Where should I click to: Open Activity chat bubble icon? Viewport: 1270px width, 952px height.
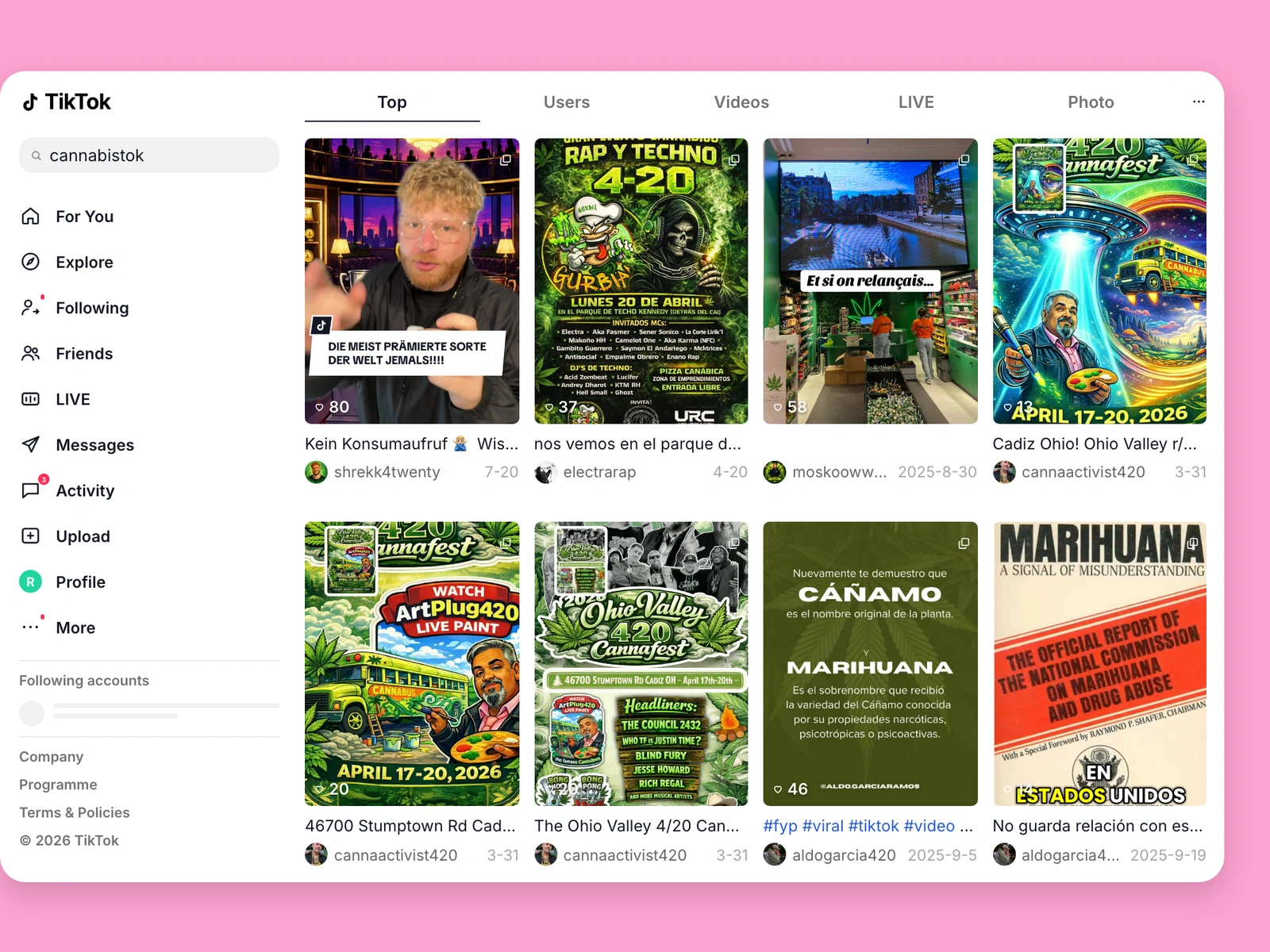click(30, 490)
